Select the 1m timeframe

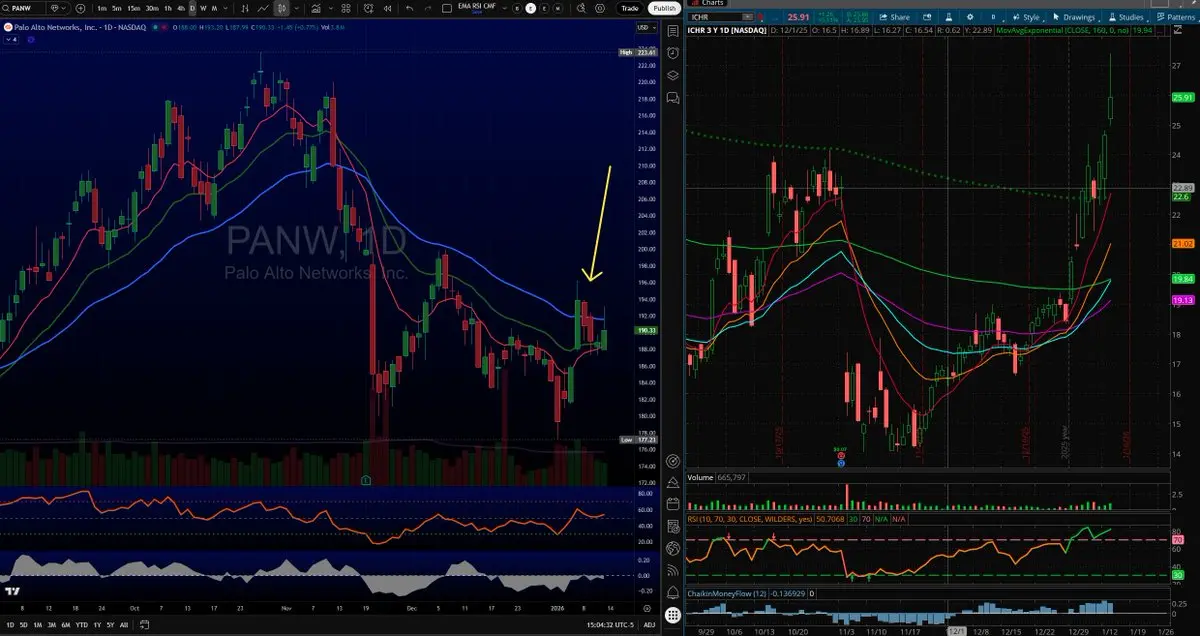point(102,8)
